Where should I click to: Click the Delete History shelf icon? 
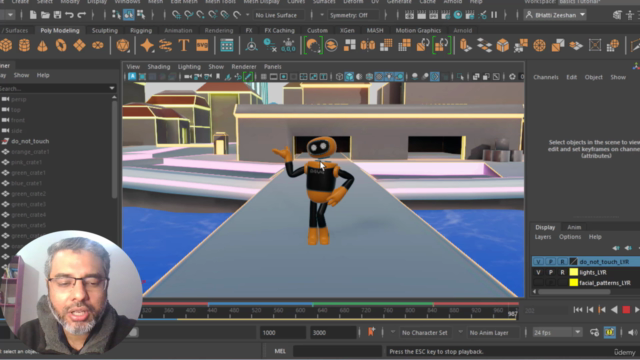tap(270, 45)
